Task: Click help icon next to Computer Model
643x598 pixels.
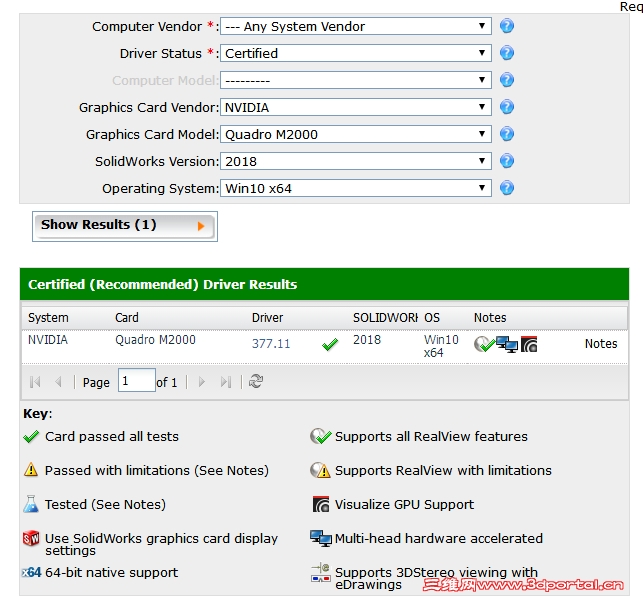Action: point(507,80)
